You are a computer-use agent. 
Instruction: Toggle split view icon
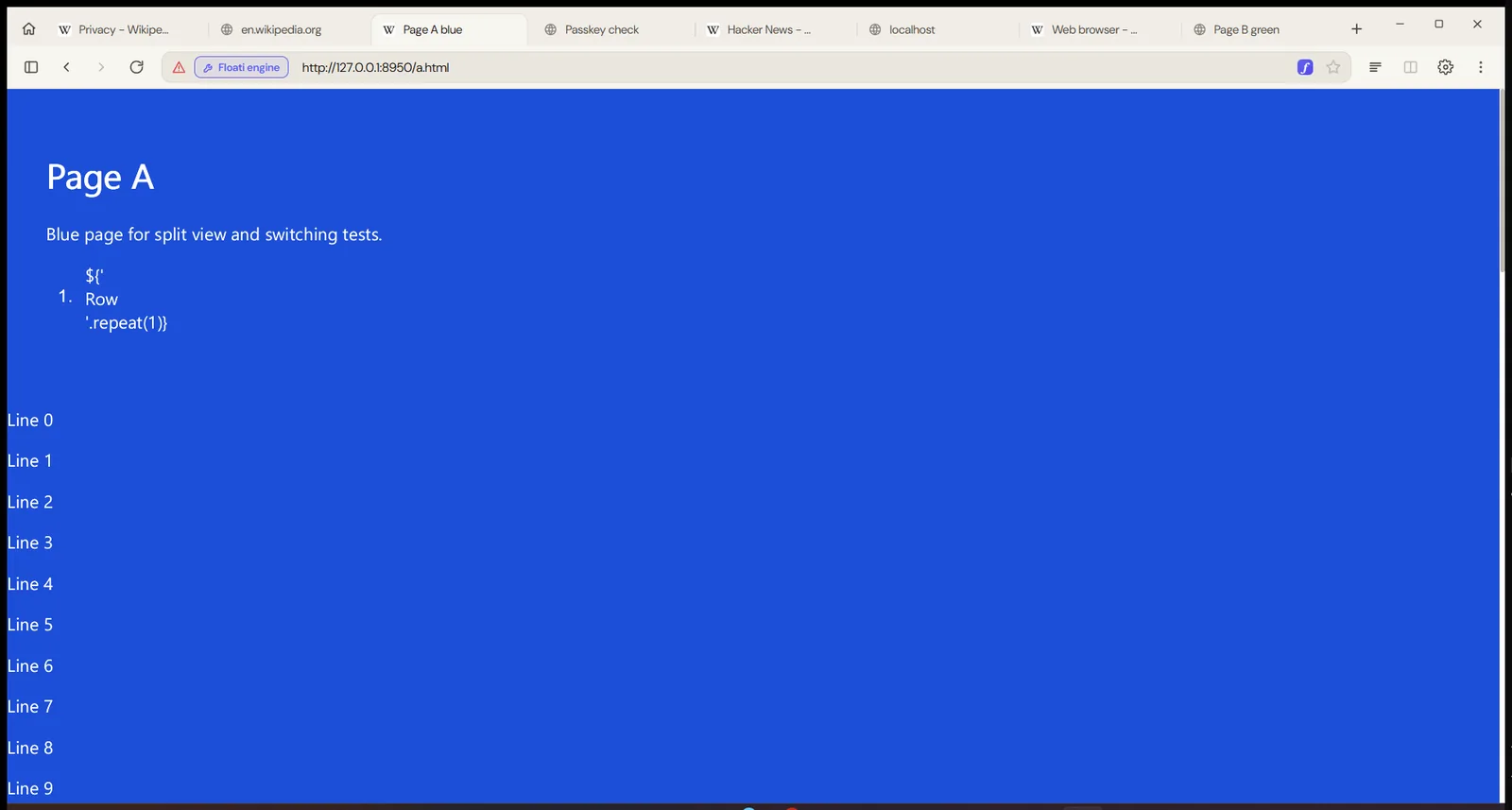click(1410, 67)
